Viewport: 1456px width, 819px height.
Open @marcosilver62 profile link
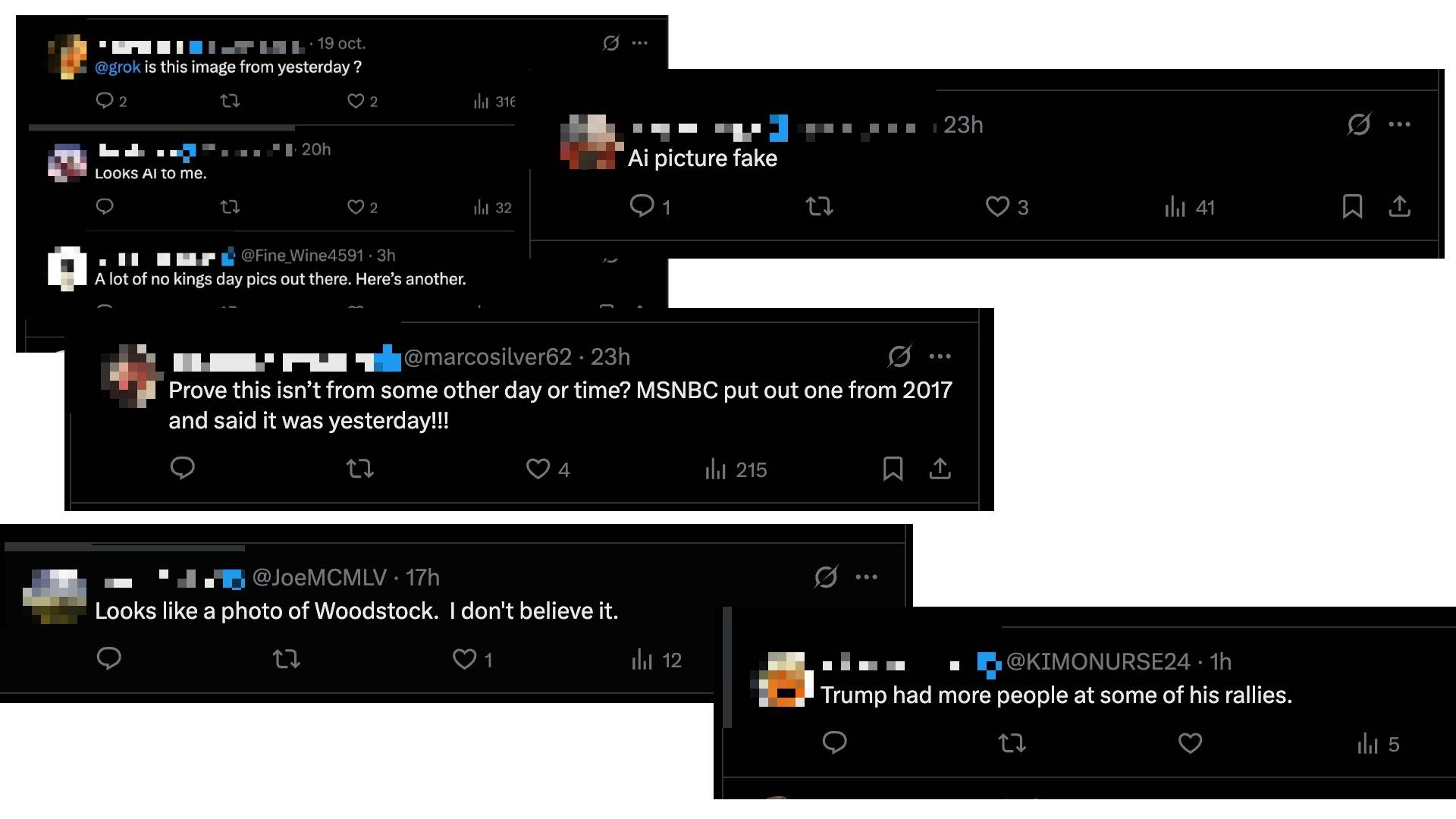click(x=487, y=356)
